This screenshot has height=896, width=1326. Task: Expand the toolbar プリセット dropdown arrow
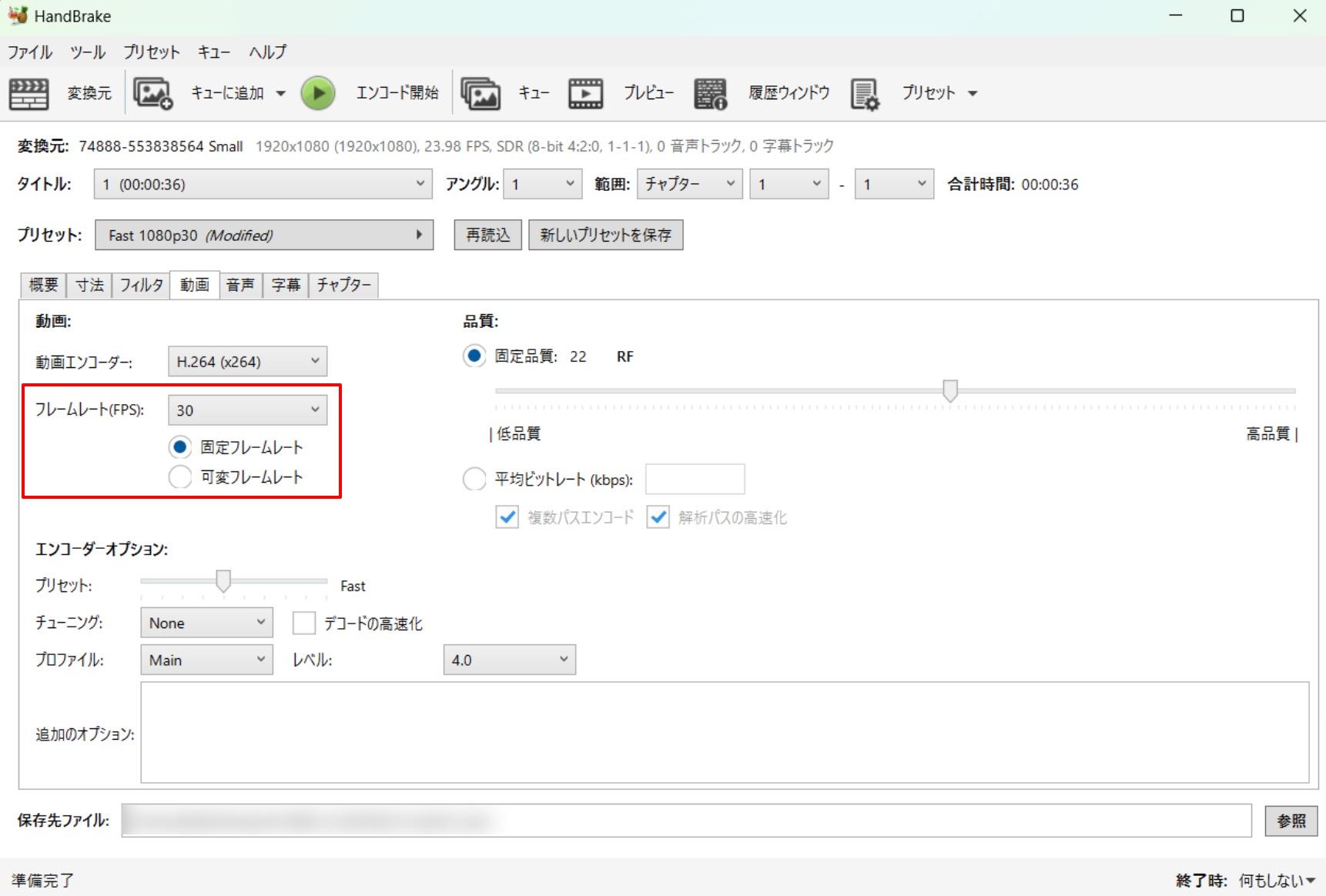click(x=973, y=93)
